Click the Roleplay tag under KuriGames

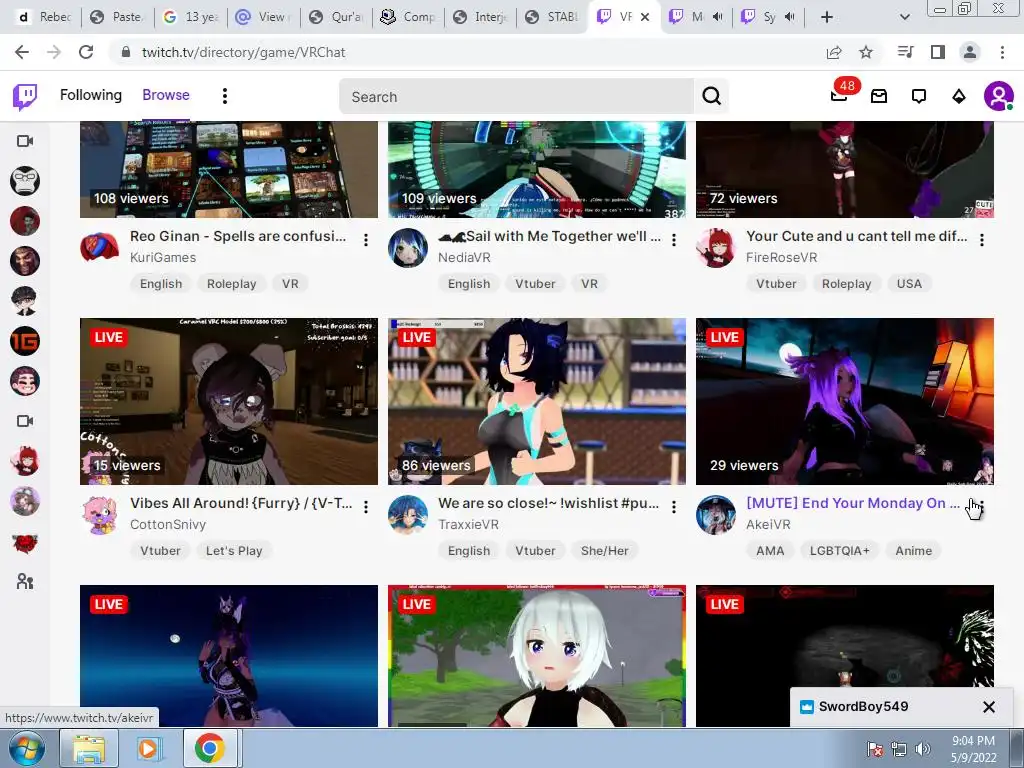231,283
